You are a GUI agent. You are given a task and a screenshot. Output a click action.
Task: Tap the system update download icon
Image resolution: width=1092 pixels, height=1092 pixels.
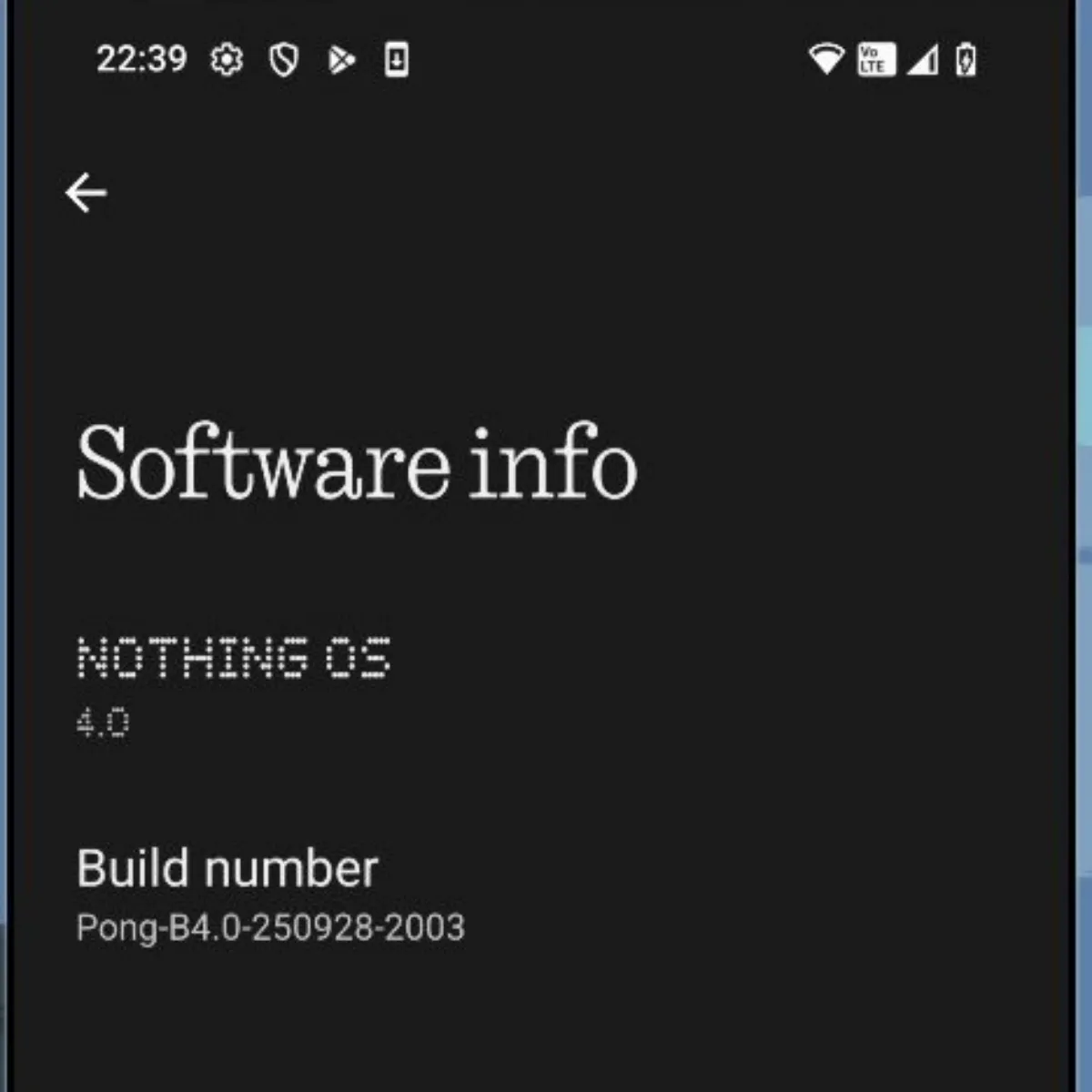point(397,60)
